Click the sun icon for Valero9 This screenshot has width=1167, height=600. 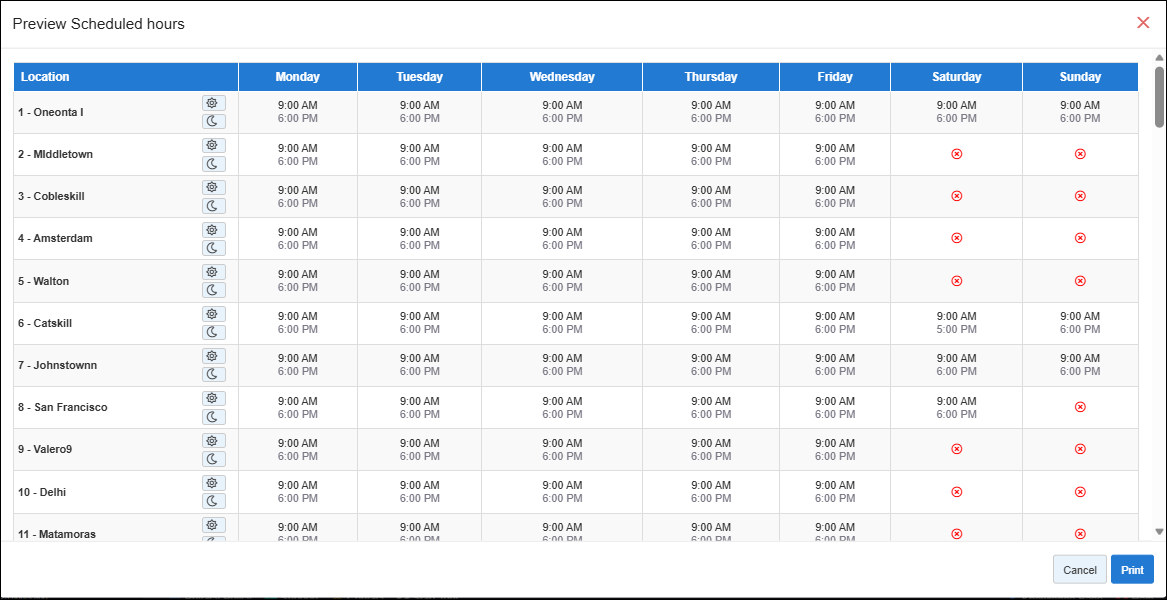pyautogui.click(x=213, y=440)
